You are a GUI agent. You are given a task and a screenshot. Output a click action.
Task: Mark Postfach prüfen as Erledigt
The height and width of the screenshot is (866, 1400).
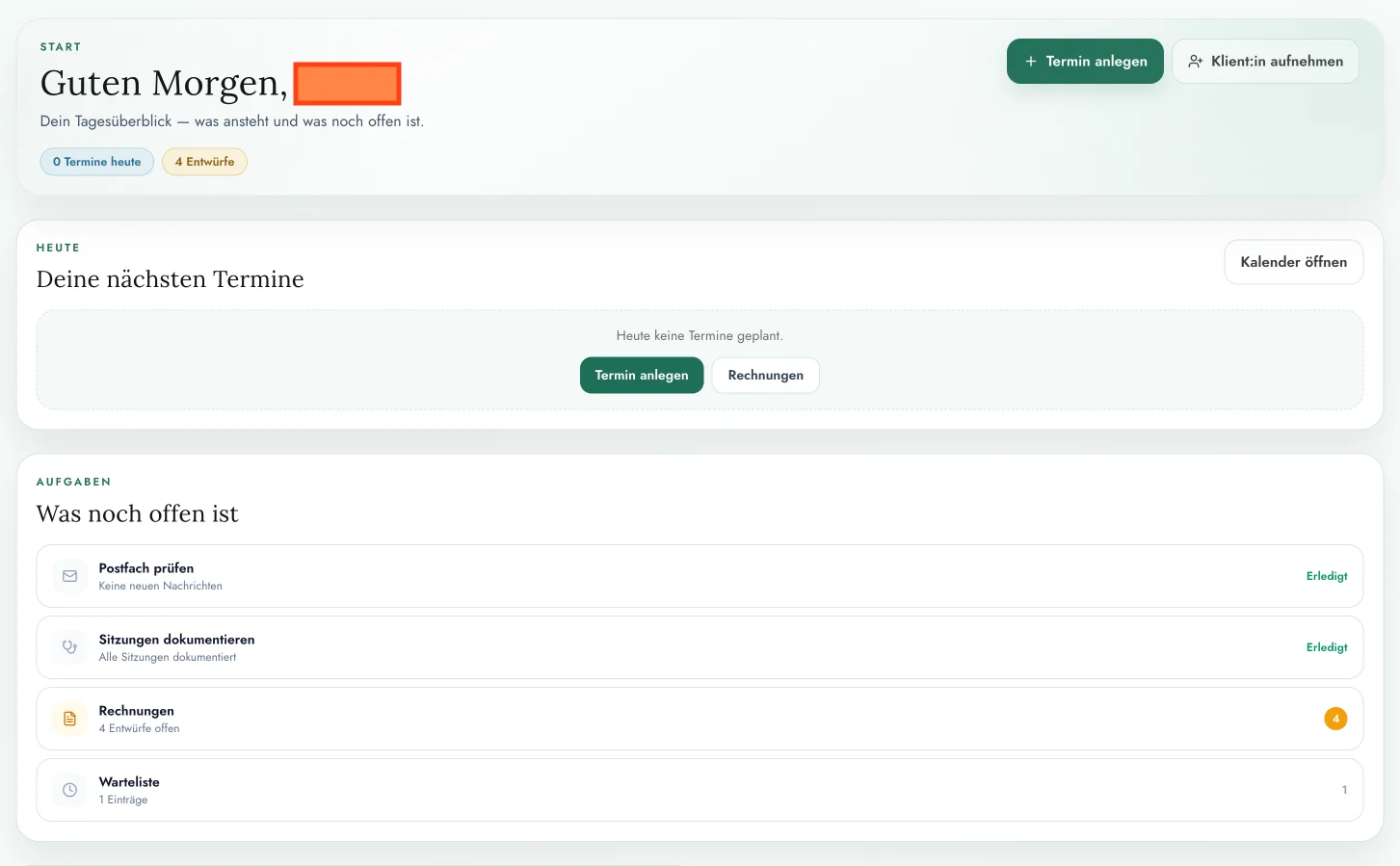(x=1327, y=575)
